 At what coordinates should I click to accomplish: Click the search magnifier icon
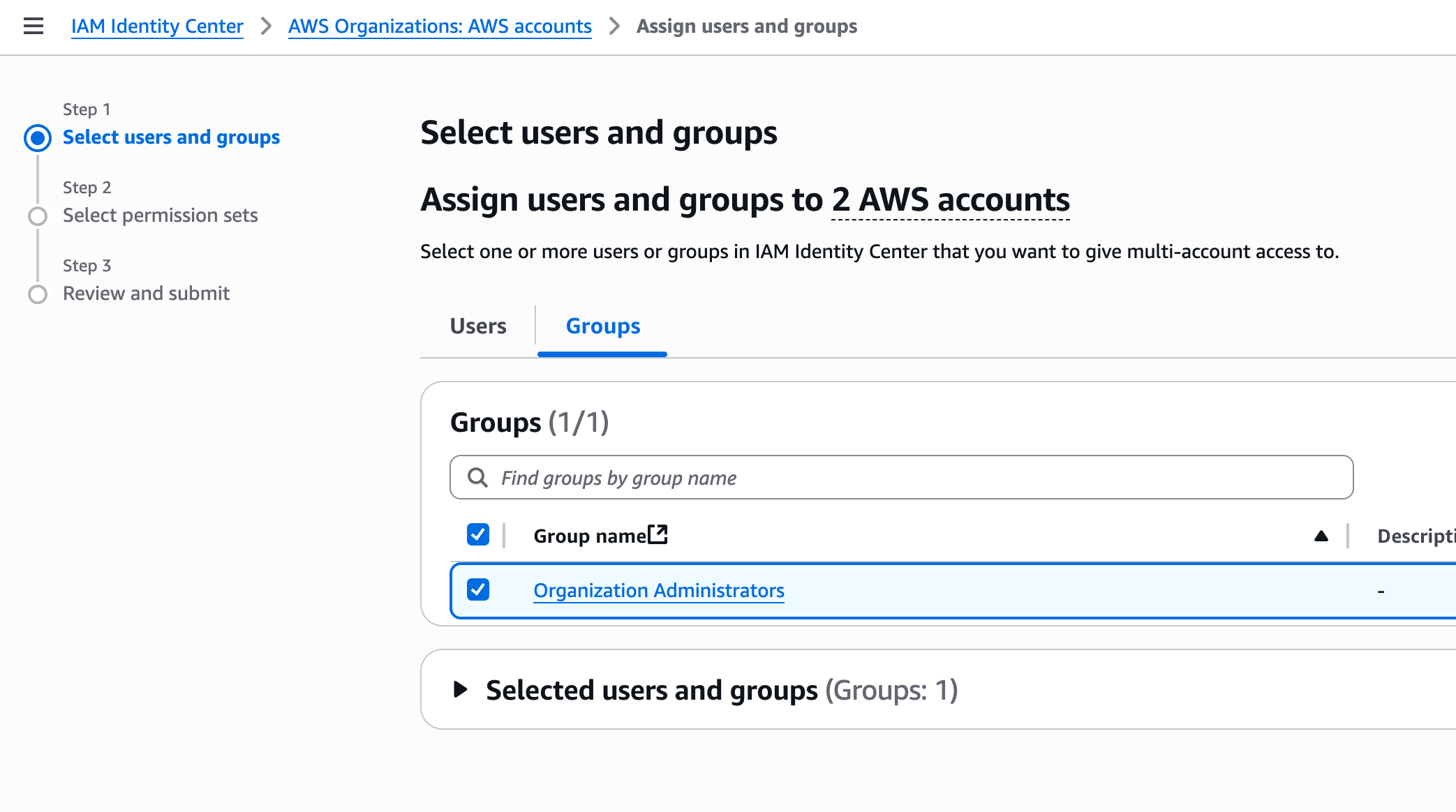[x=477, y=478]
